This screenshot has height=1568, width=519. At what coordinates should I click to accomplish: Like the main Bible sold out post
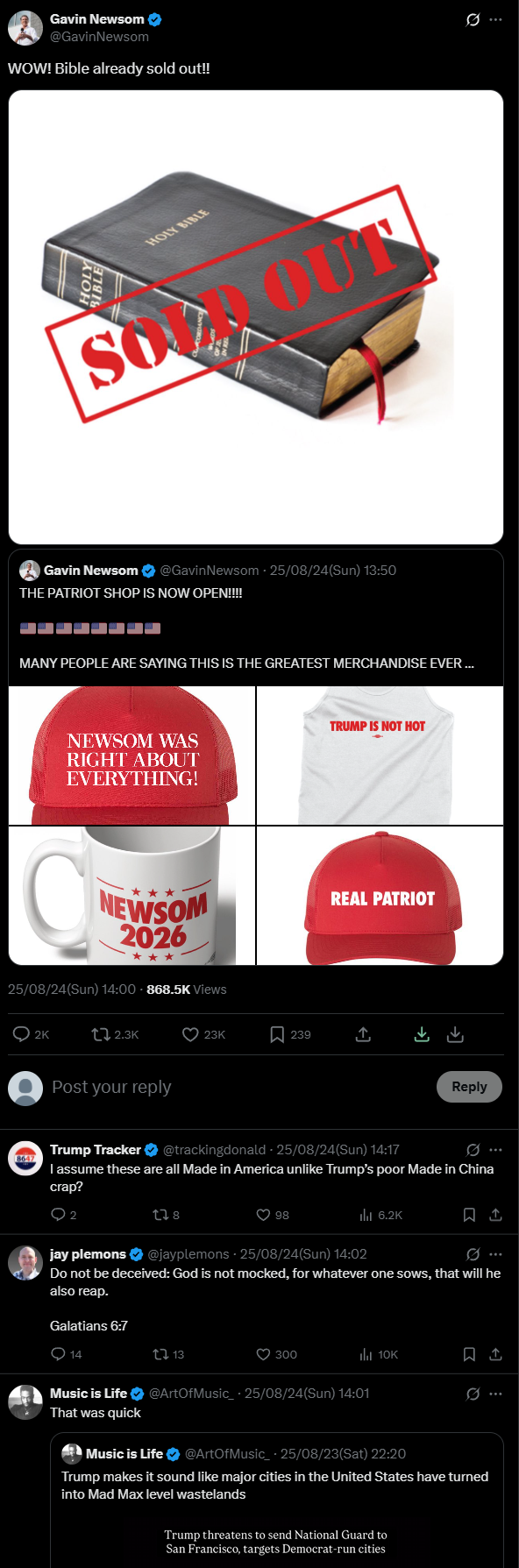tap(190, 1034)
